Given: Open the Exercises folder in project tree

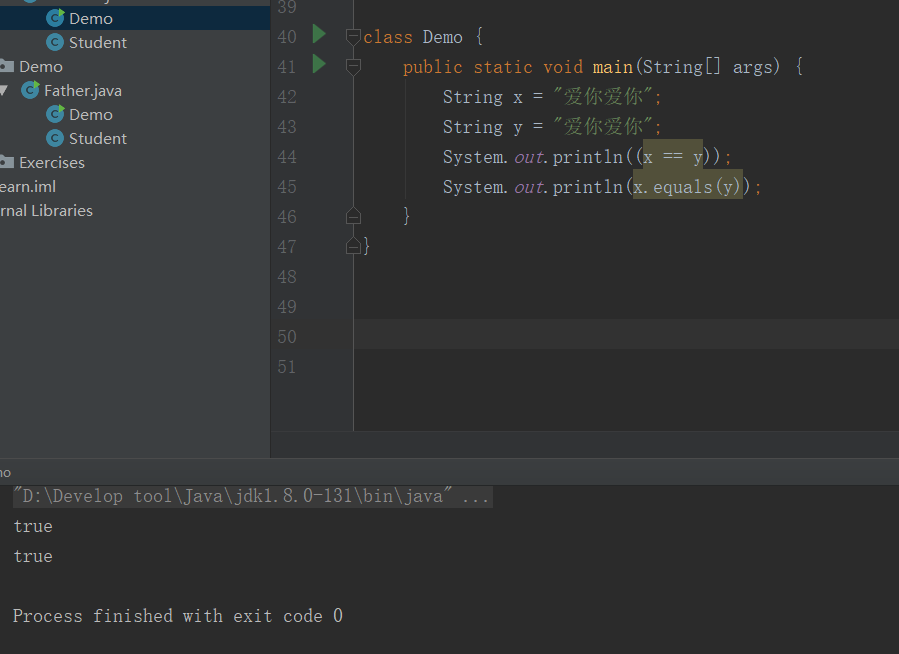Looking at the screenshot, I should point(52,163).
